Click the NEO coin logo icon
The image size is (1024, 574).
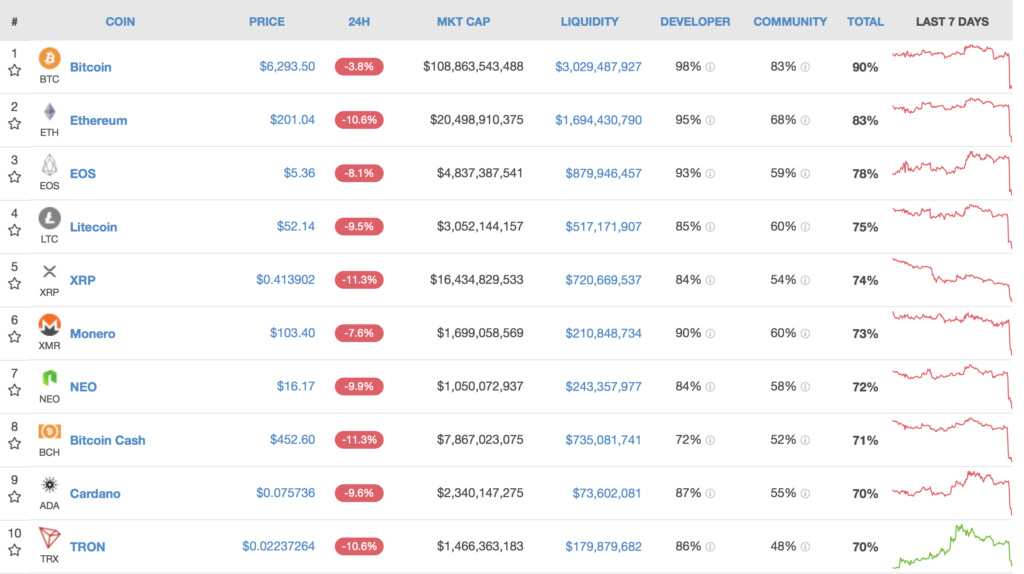pos(50,377)
